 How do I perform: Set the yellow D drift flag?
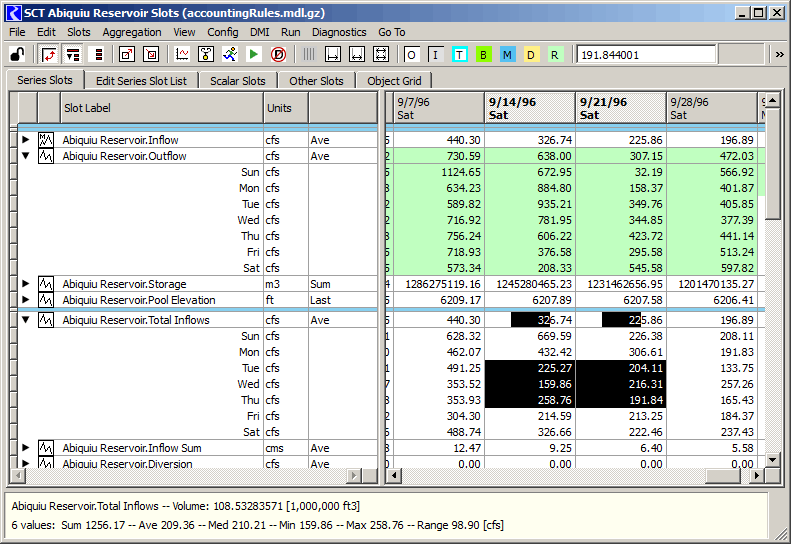[x=531, y=55]
